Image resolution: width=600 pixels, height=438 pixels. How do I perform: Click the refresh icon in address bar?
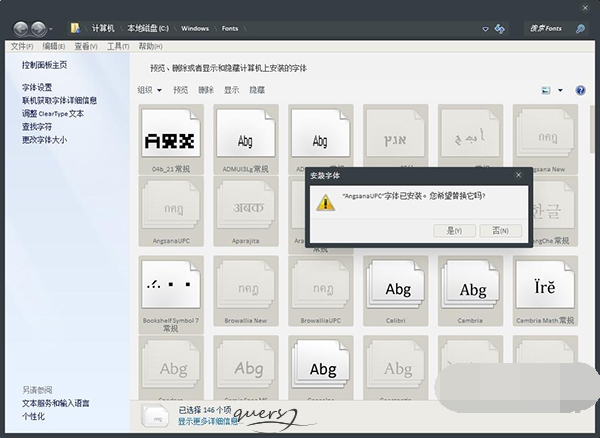pos(499,29)
